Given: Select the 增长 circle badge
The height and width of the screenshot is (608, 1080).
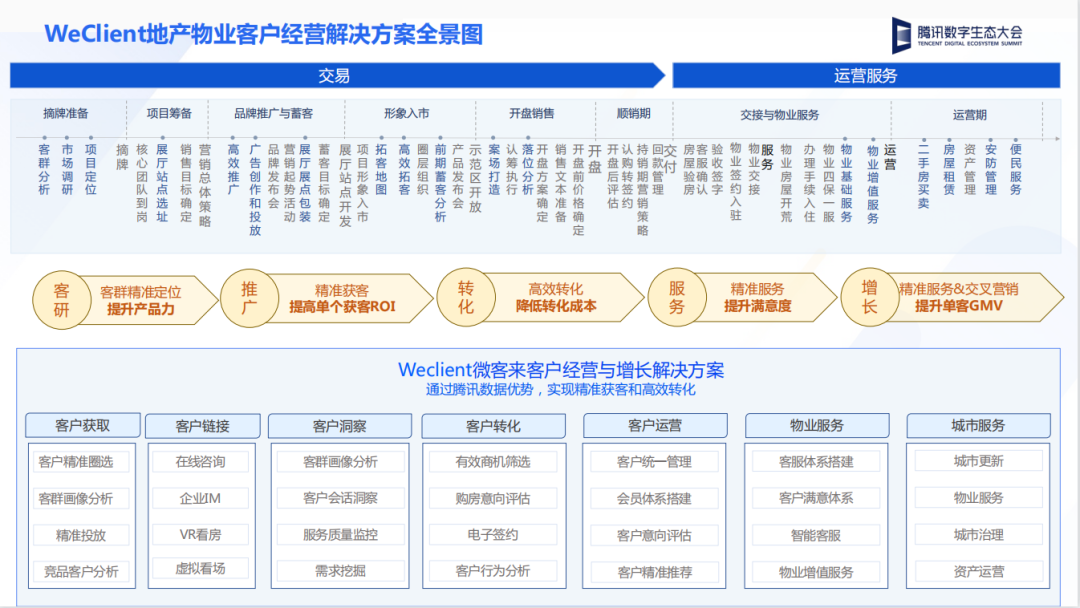Looking at the screenshot, I should pos(869,297).
